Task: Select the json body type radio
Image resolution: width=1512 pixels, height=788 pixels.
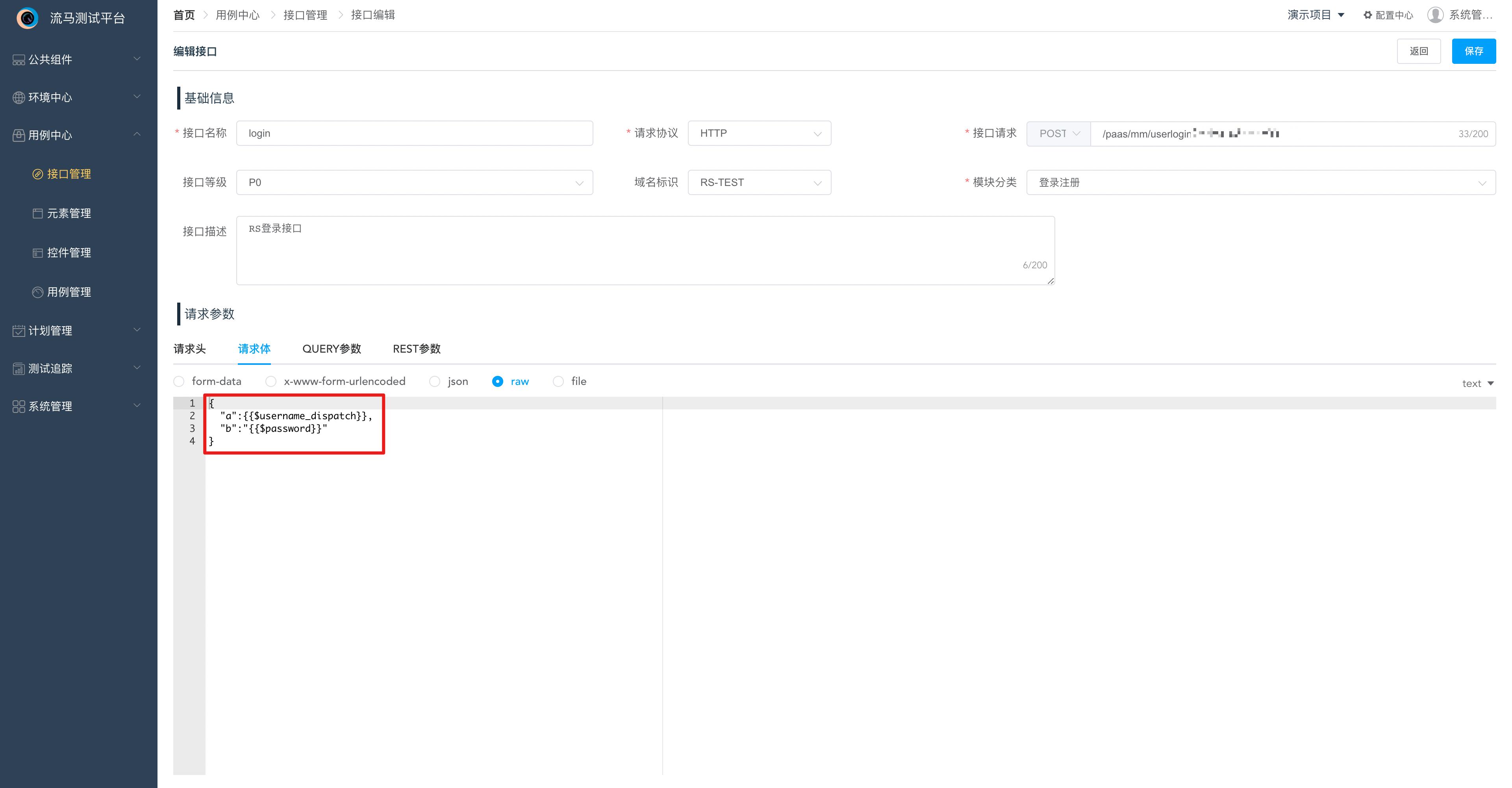Action: [x=434, y=382]
